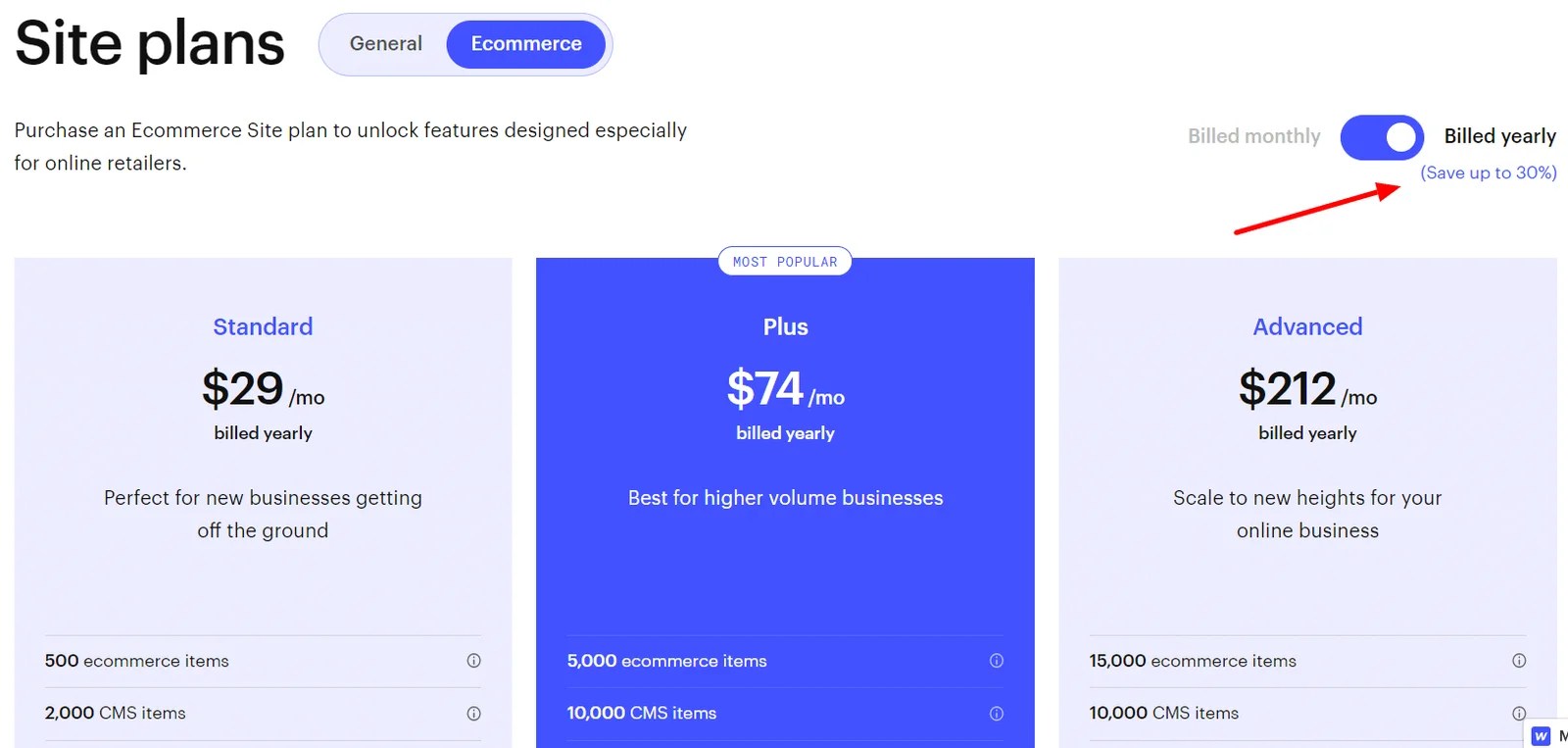Click the MOST POPULAR badge on Plus plan

click(784, 261)
